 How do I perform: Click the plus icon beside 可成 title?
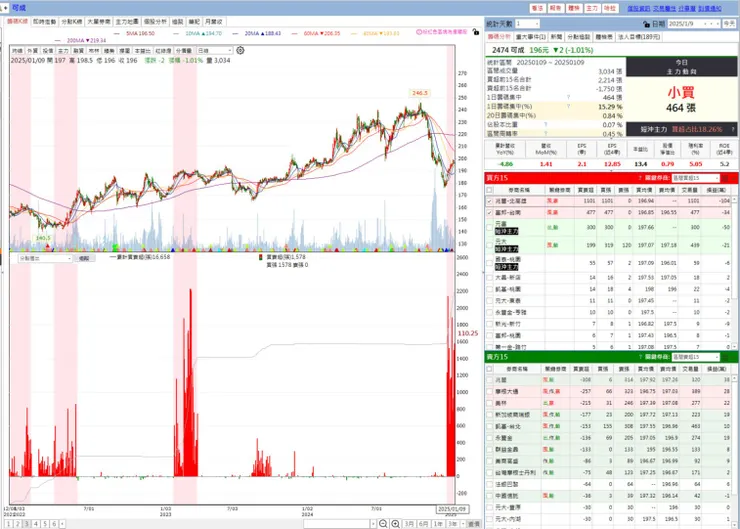6,8
